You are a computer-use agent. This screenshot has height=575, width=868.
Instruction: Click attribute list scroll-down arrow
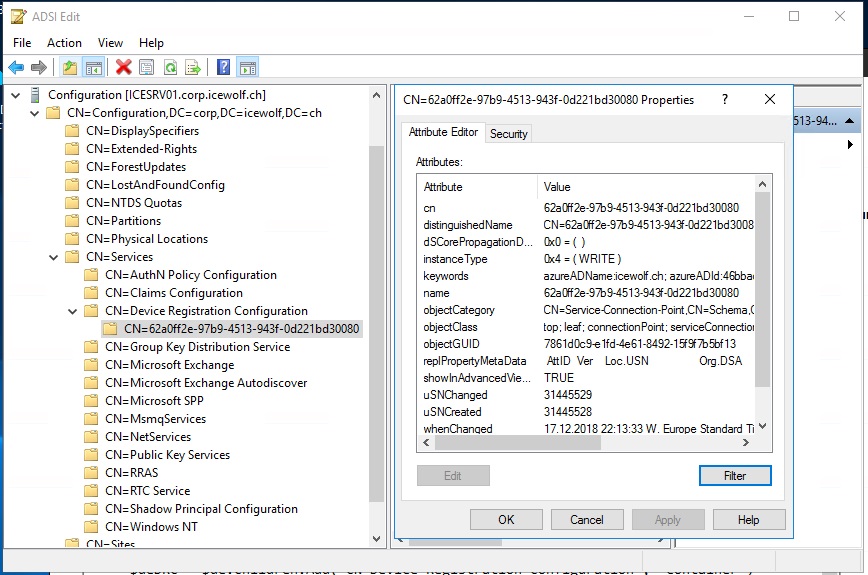tap(762, 426)
